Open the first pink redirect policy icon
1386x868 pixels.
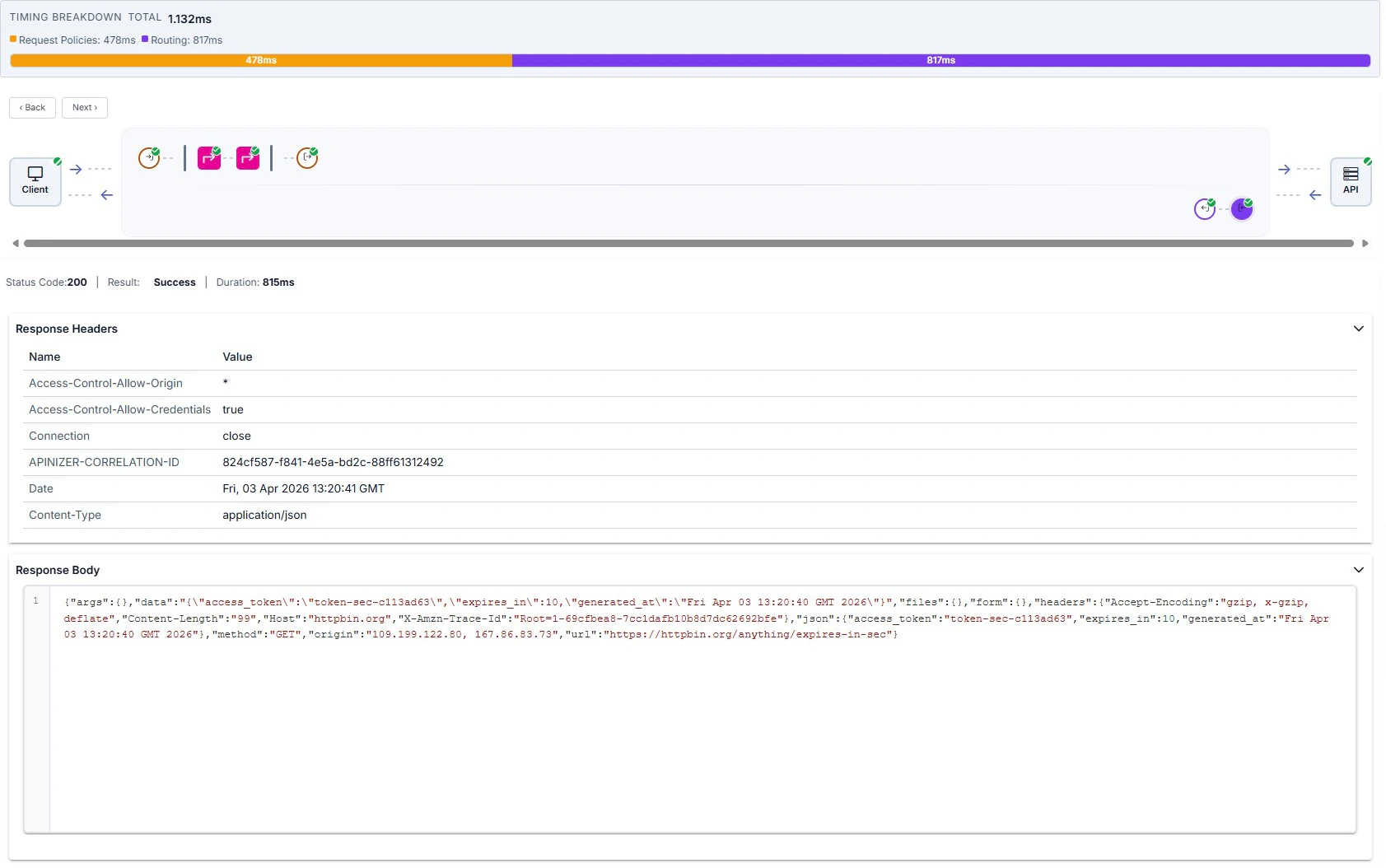[208, 157]
